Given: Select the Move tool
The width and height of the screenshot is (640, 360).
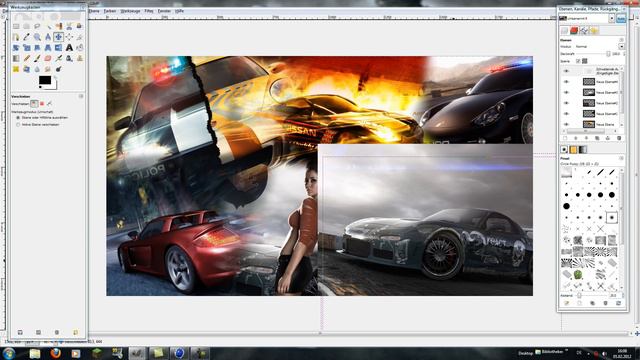Looking at the screenshot, I should [58, 37].
